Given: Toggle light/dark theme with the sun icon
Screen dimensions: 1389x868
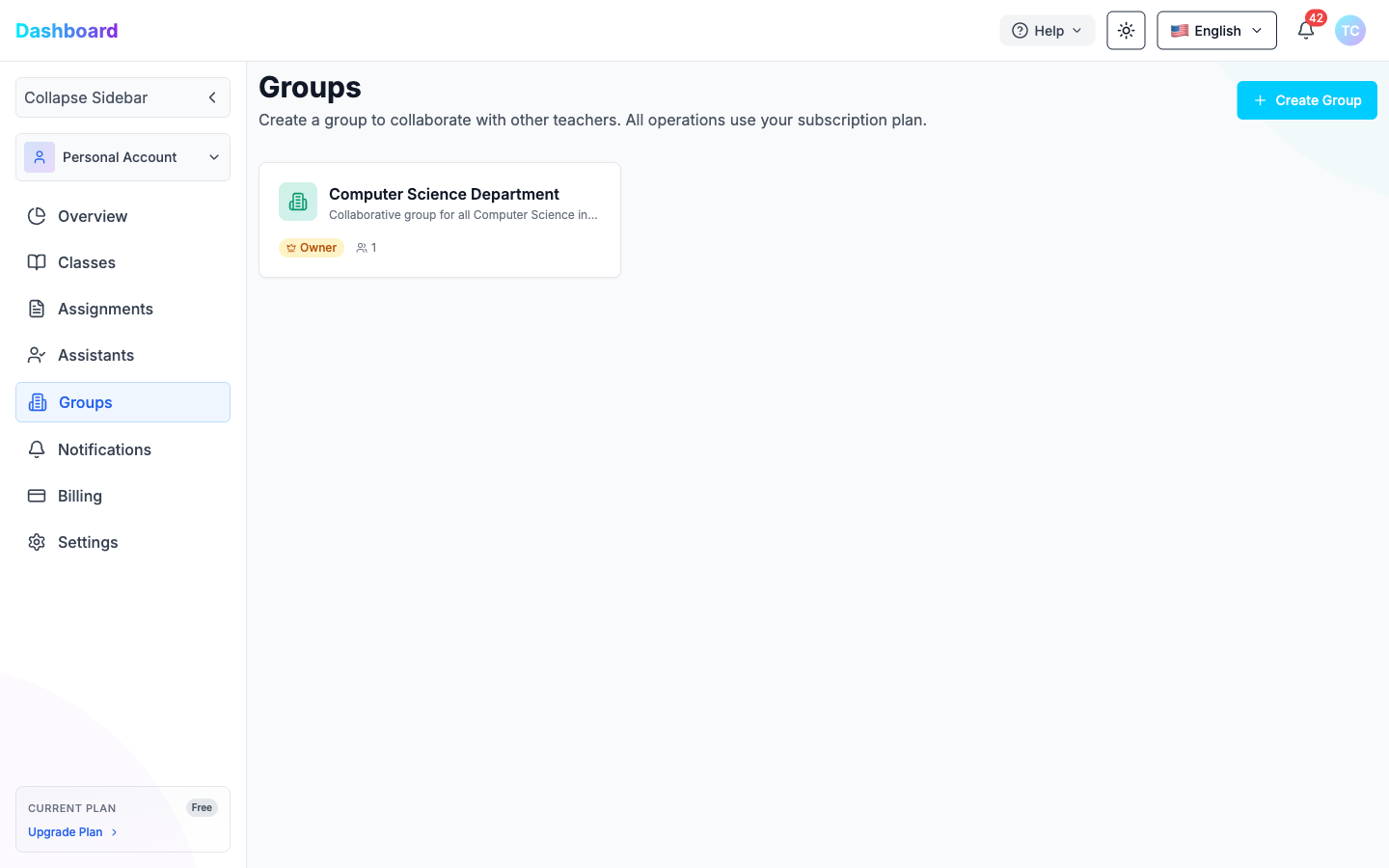Looking at the screenshot, I should [x=1125, y=30].
